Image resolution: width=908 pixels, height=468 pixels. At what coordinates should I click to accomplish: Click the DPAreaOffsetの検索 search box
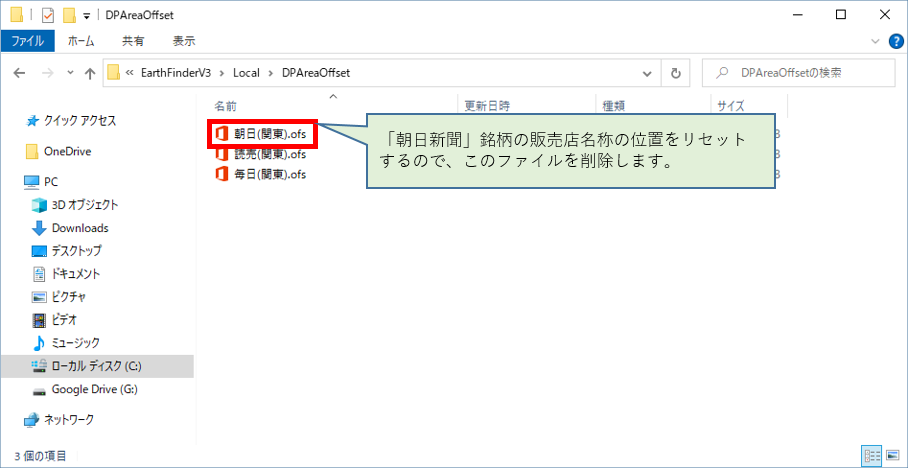coord(798,74)
